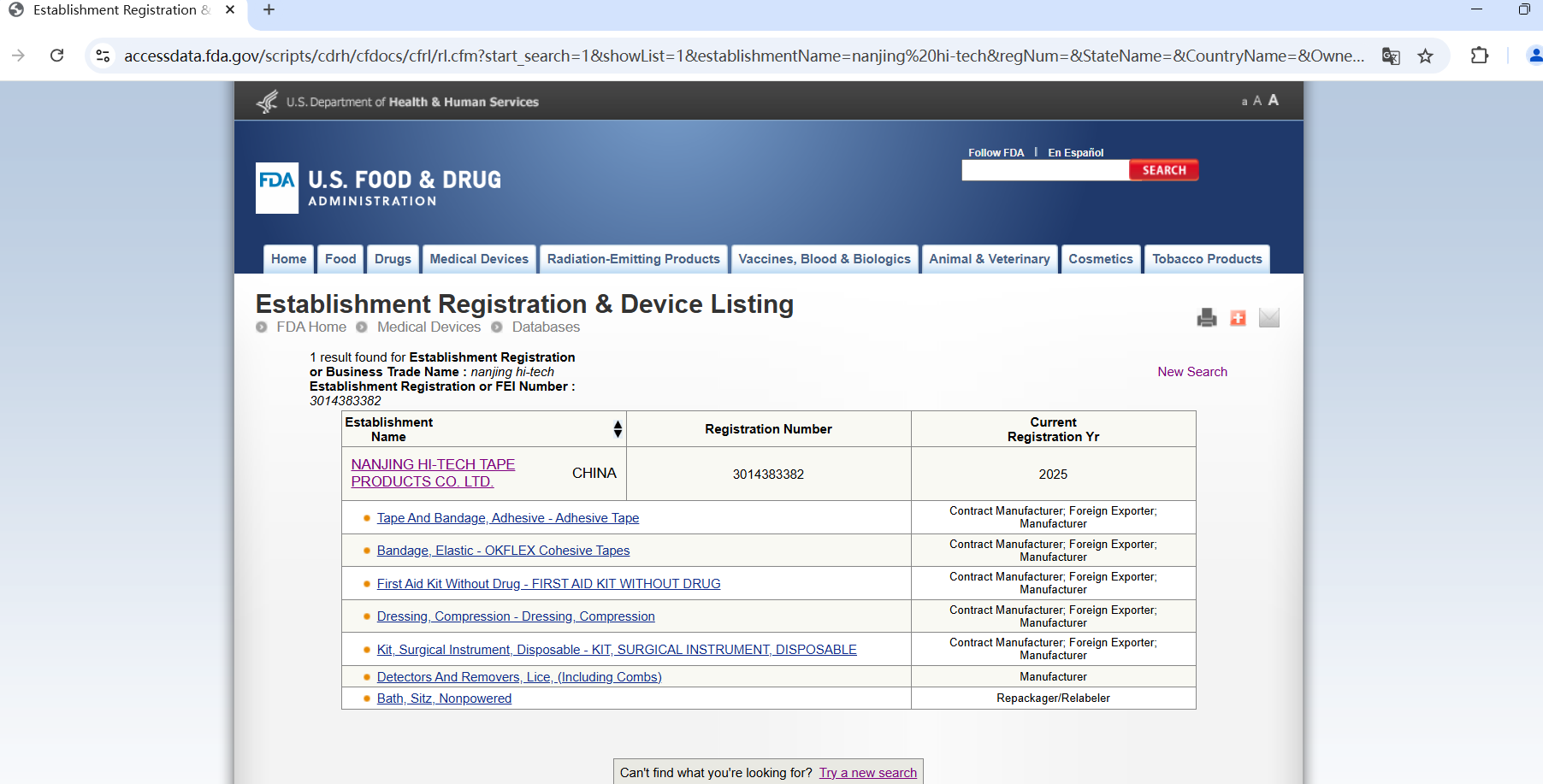Open site information icon in address bar
Screen dimensions: 1543x784
pos(103,56)
